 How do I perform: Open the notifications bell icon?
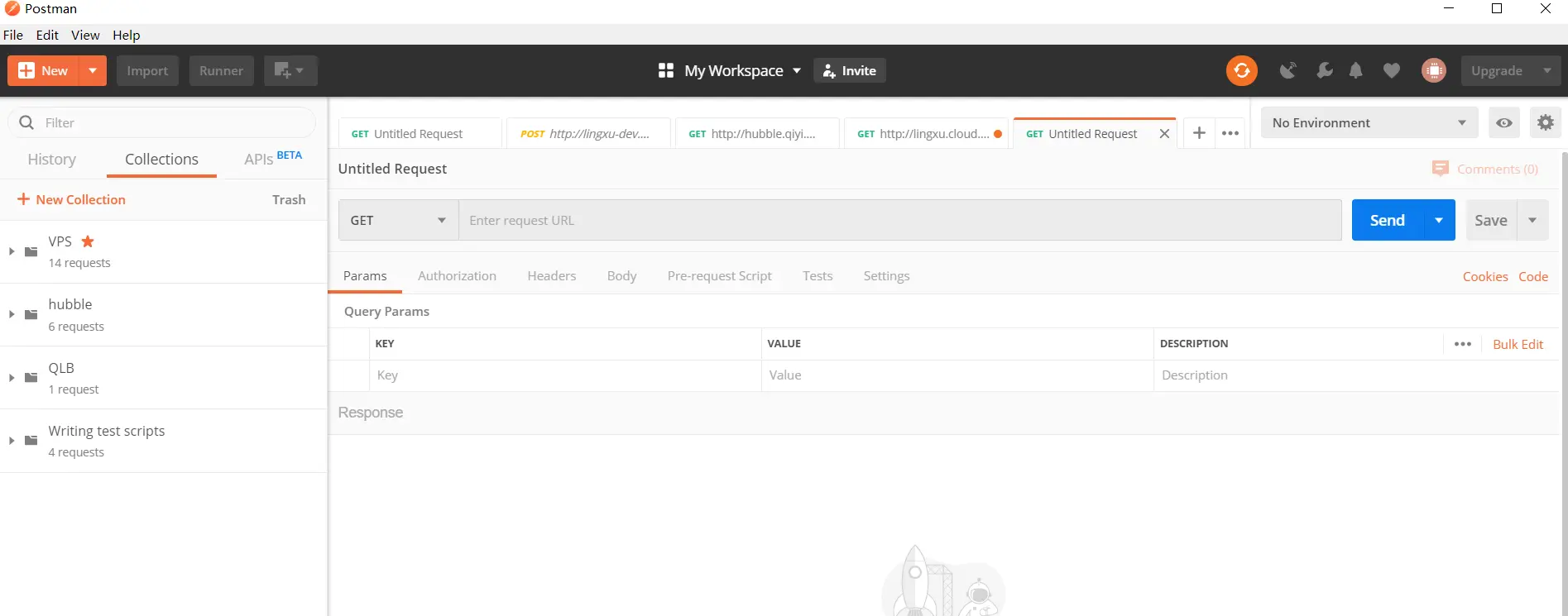tap(1355, 71)
